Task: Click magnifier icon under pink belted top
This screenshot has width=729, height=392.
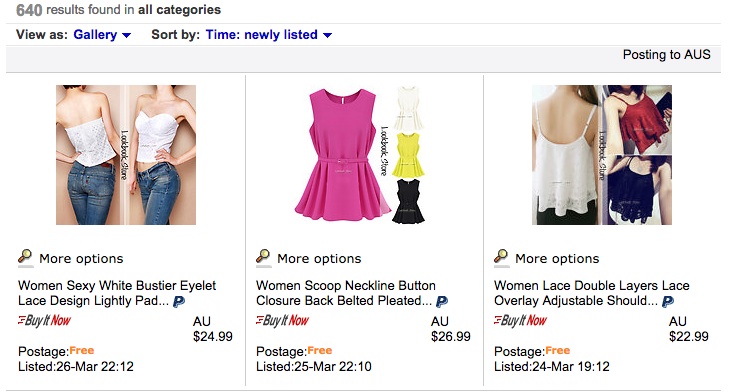Action: (x=263, y=257)
